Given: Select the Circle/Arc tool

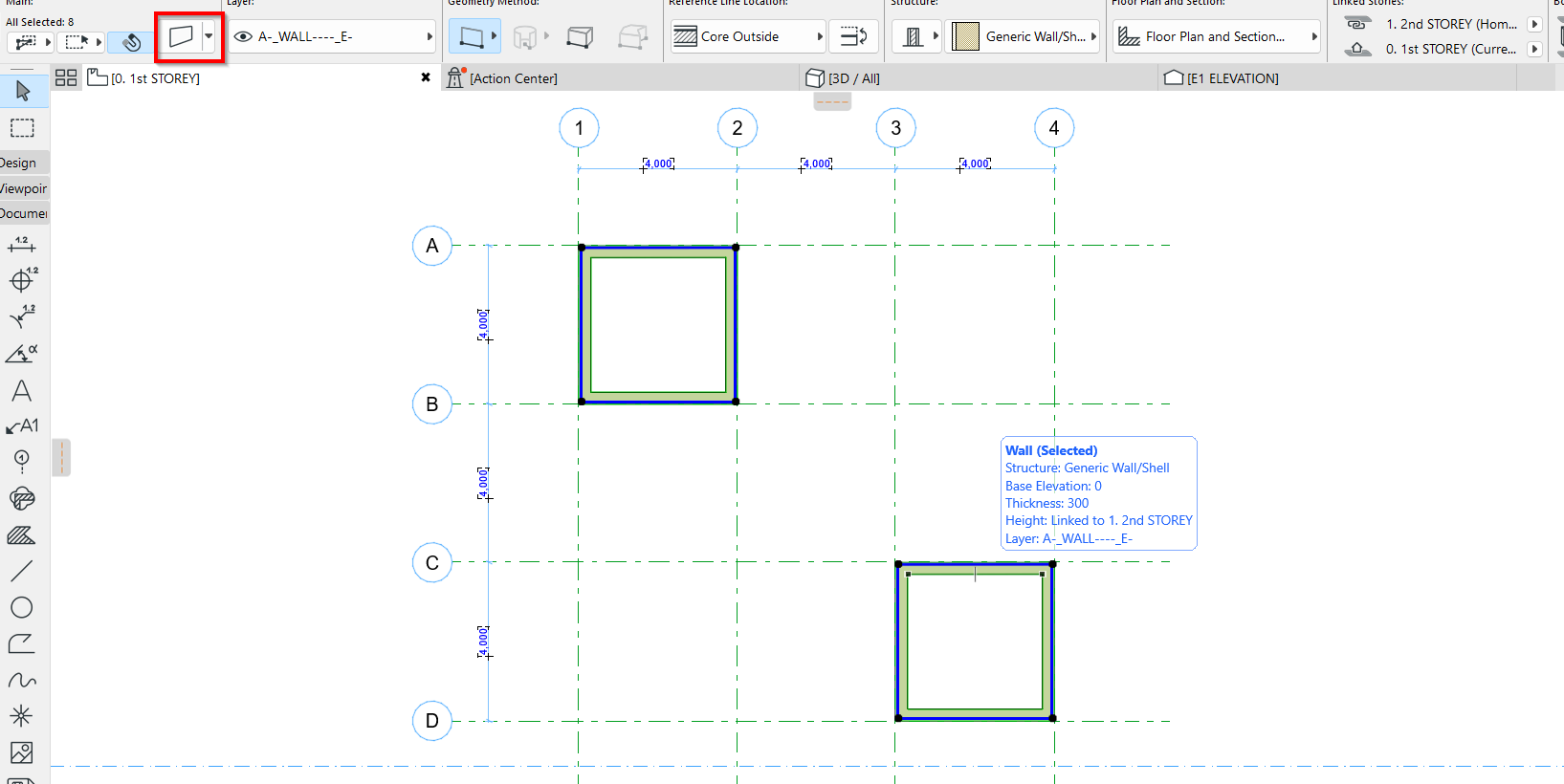Looking at the screenshot, I should click(x=21, y=607).
